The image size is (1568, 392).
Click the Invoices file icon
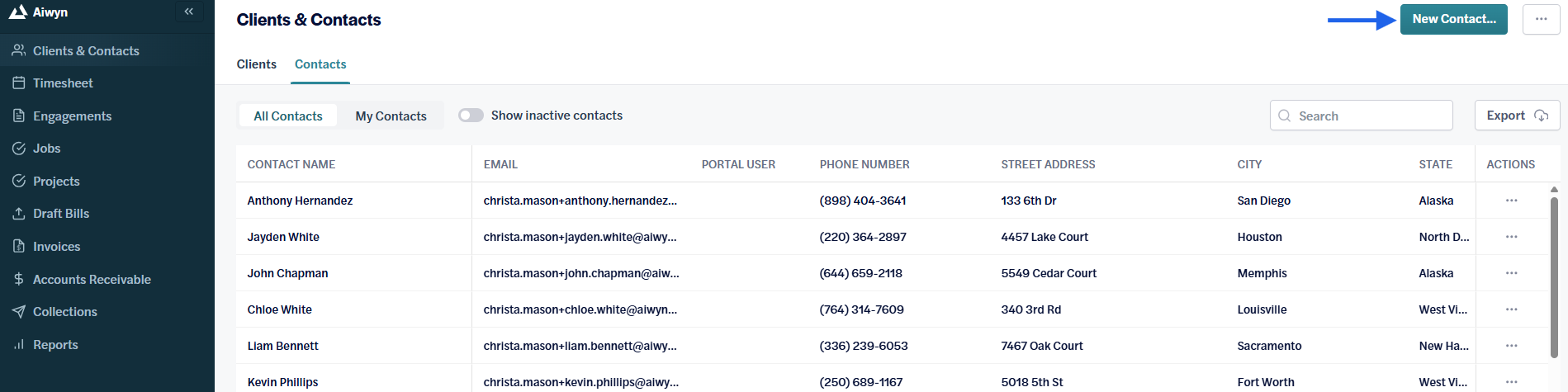(x=18, y=246)
